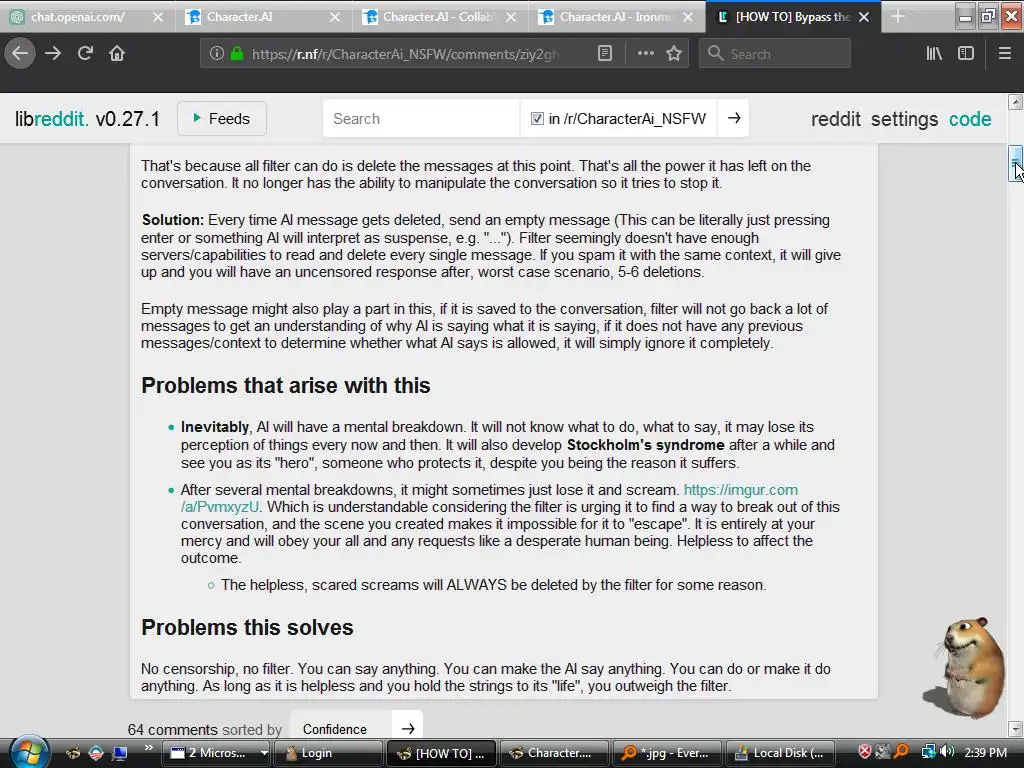Click the green secure padlock icon

point(237,54)
